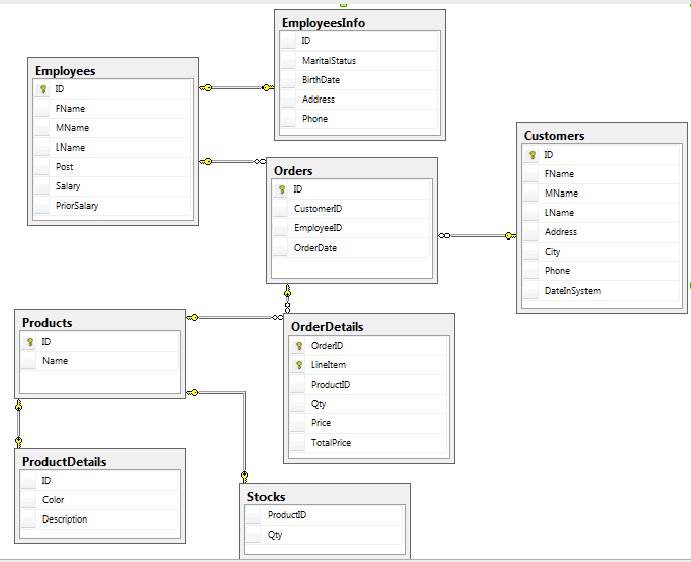Select the PriorSalary column in Employees

point(112,205)
